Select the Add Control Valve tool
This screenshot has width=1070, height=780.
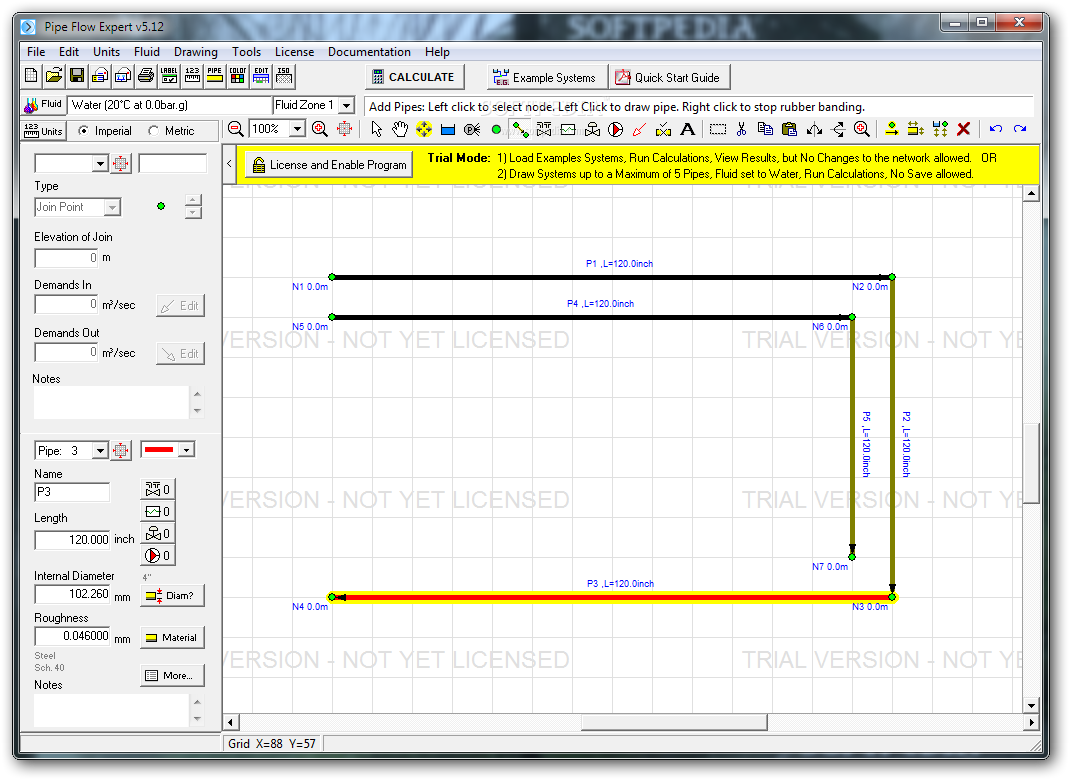pos(592,129)
